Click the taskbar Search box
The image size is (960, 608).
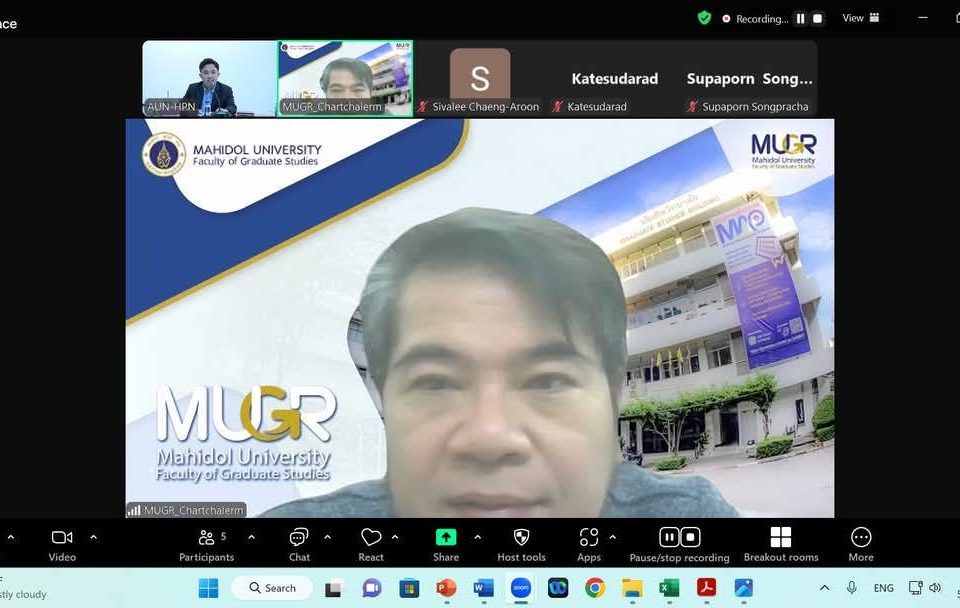coord(272,588)
